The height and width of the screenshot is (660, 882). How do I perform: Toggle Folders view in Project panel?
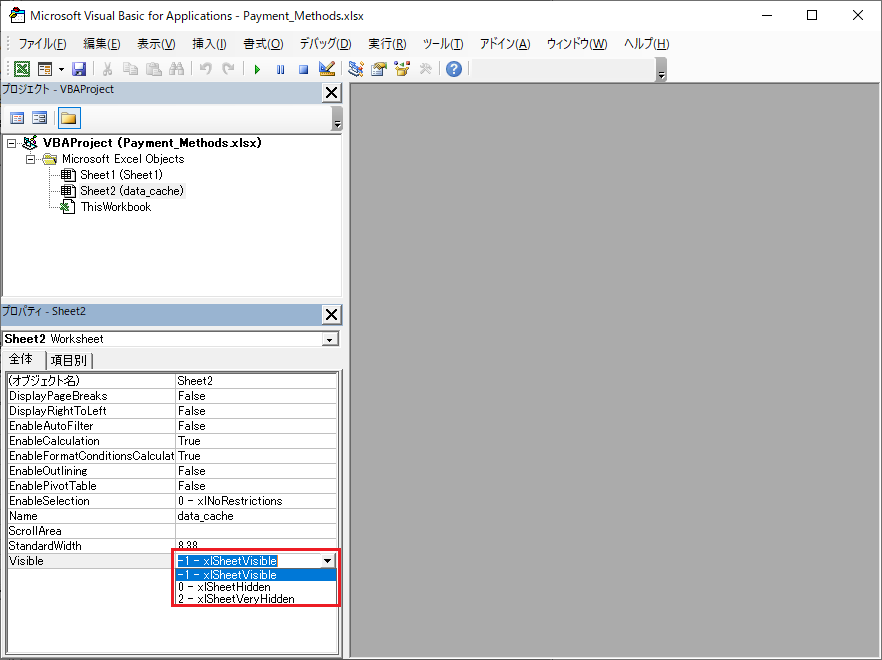pos(69,118)
